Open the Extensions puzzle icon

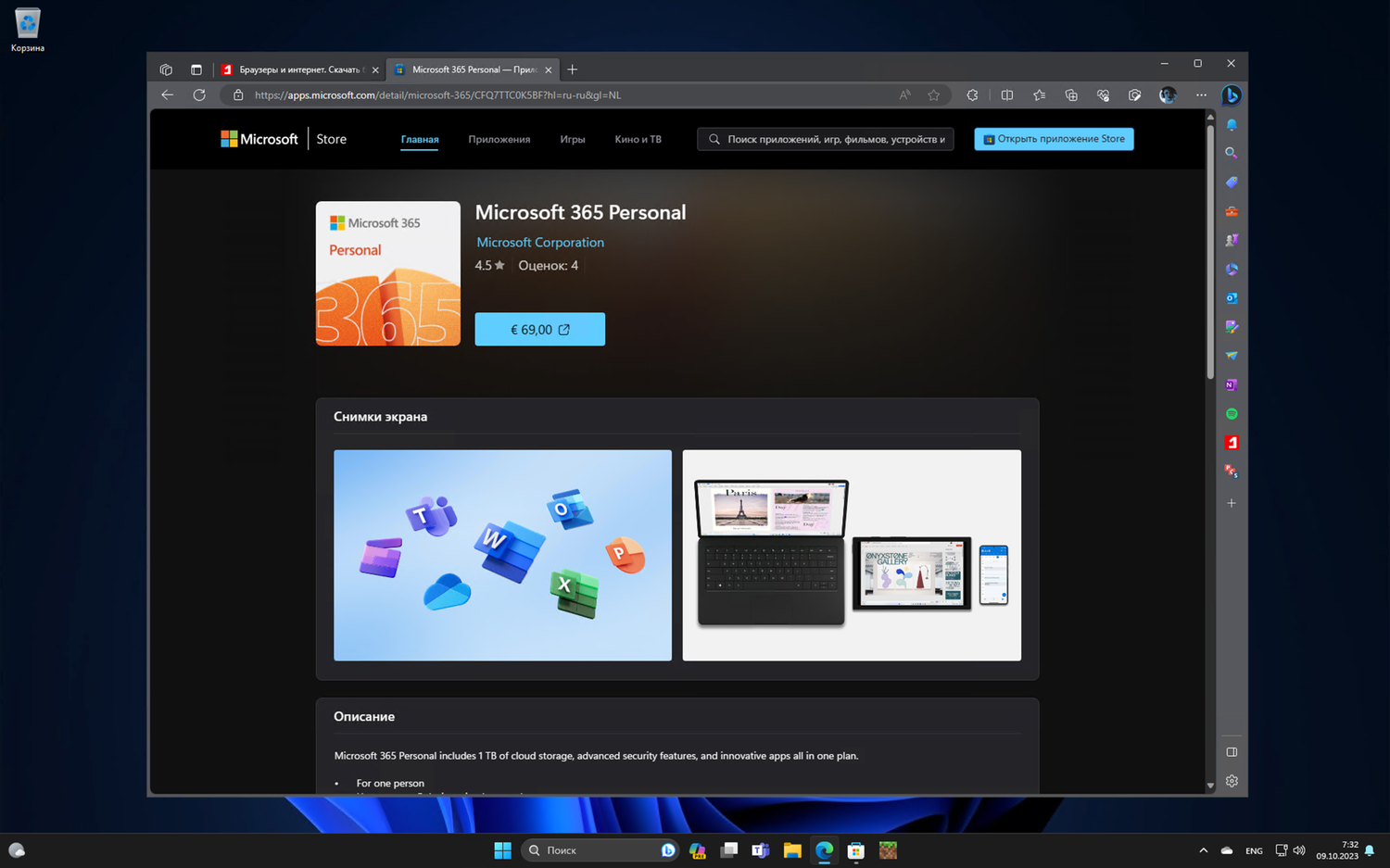coord(972,94)
